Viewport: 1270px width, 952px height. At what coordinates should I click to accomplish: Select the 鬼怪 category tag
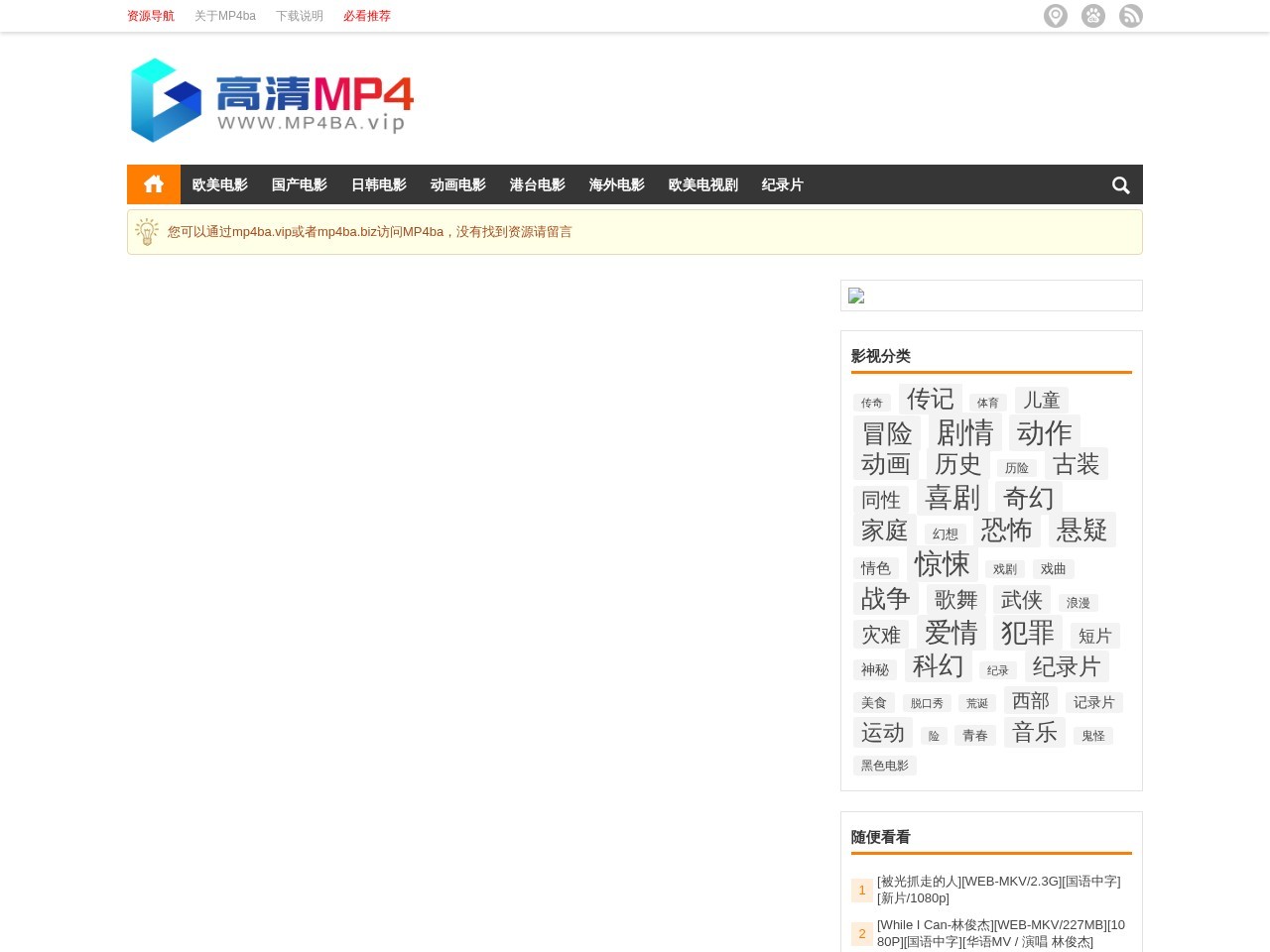click(x=1093, y=736)
